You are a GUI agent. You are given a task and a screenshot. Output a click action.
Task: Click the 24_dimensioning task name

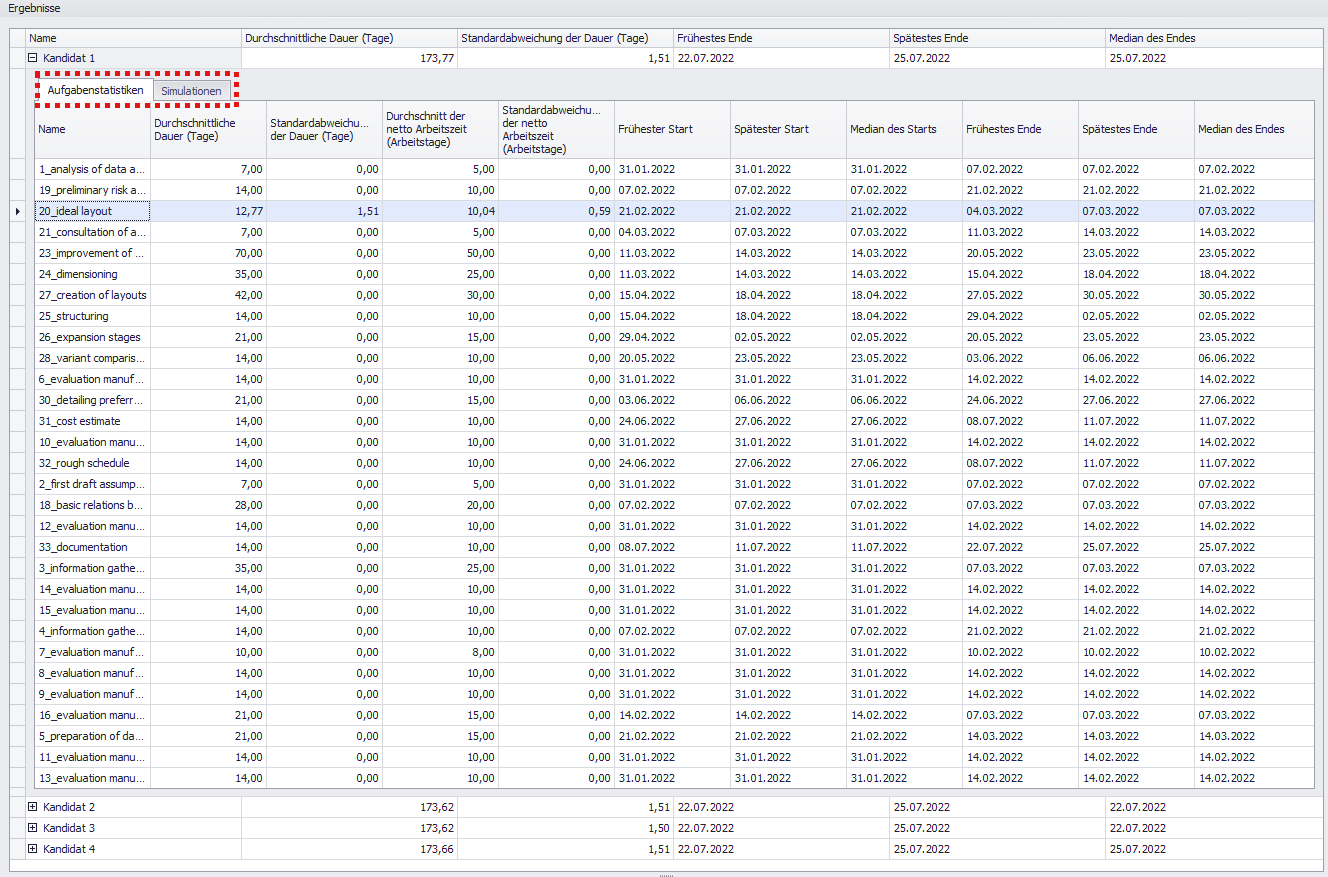[x=78, y=274]
